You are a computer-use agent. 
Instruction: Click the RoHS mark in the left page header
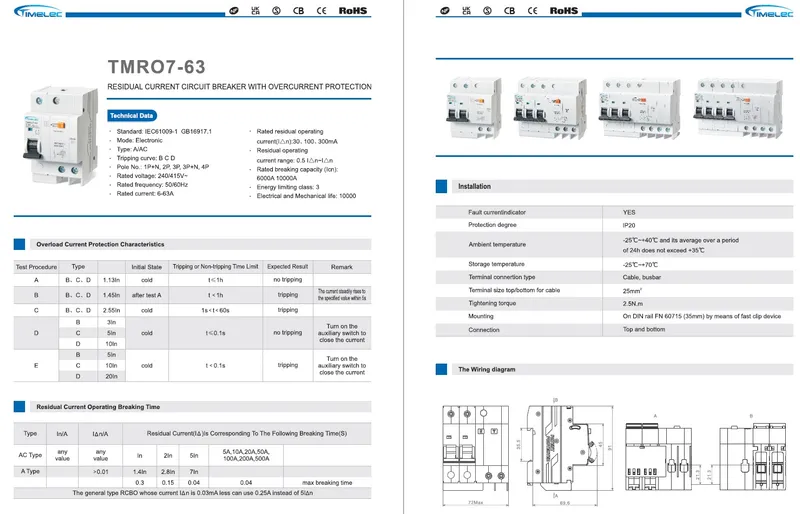[x=353, y=10]
